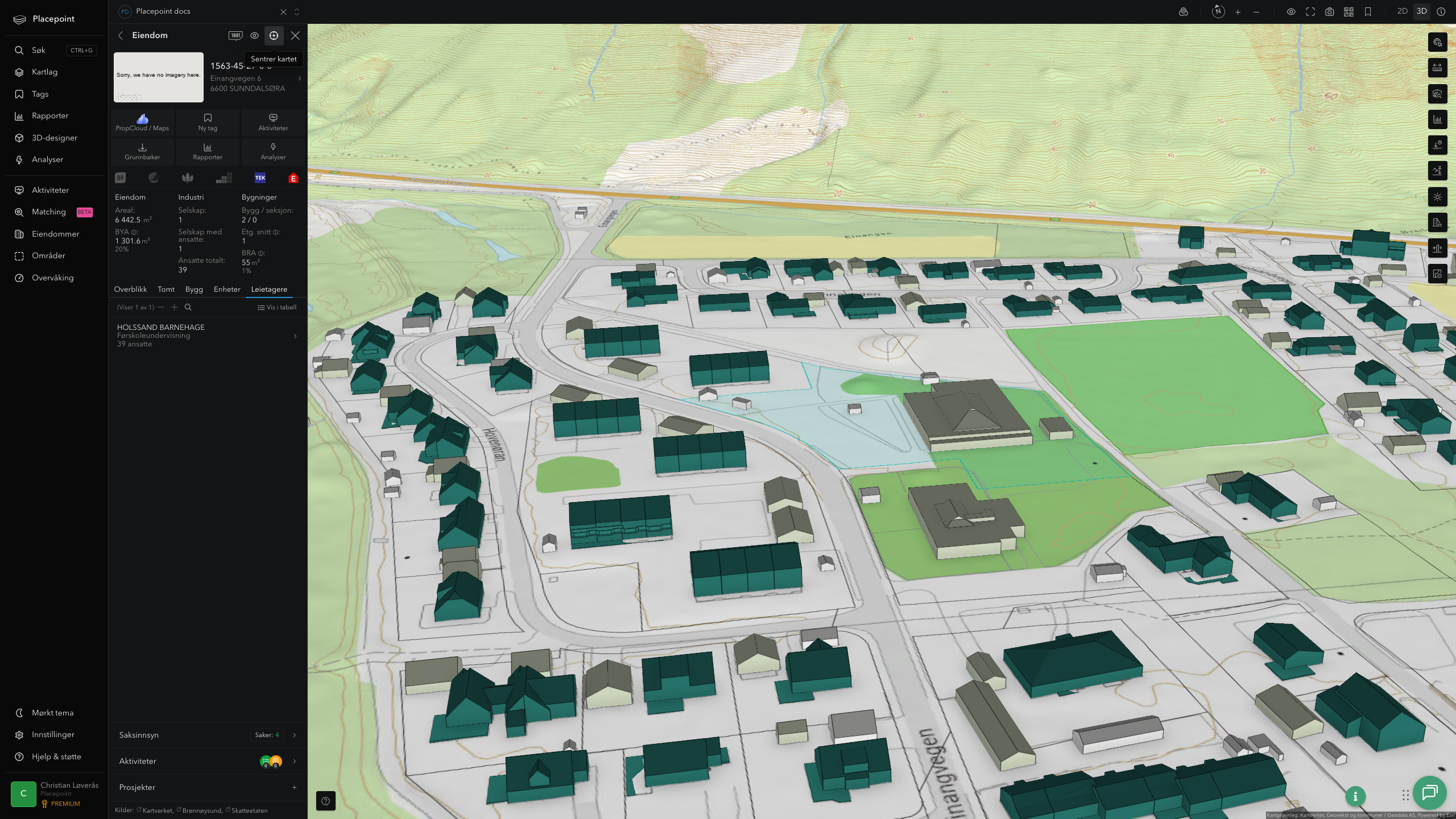Image resolution: width=1456 pixels, height=819 pixels.
Task: Expand the HOLSSAND BARNEHAGE tenant row
Action: (208, 336)
